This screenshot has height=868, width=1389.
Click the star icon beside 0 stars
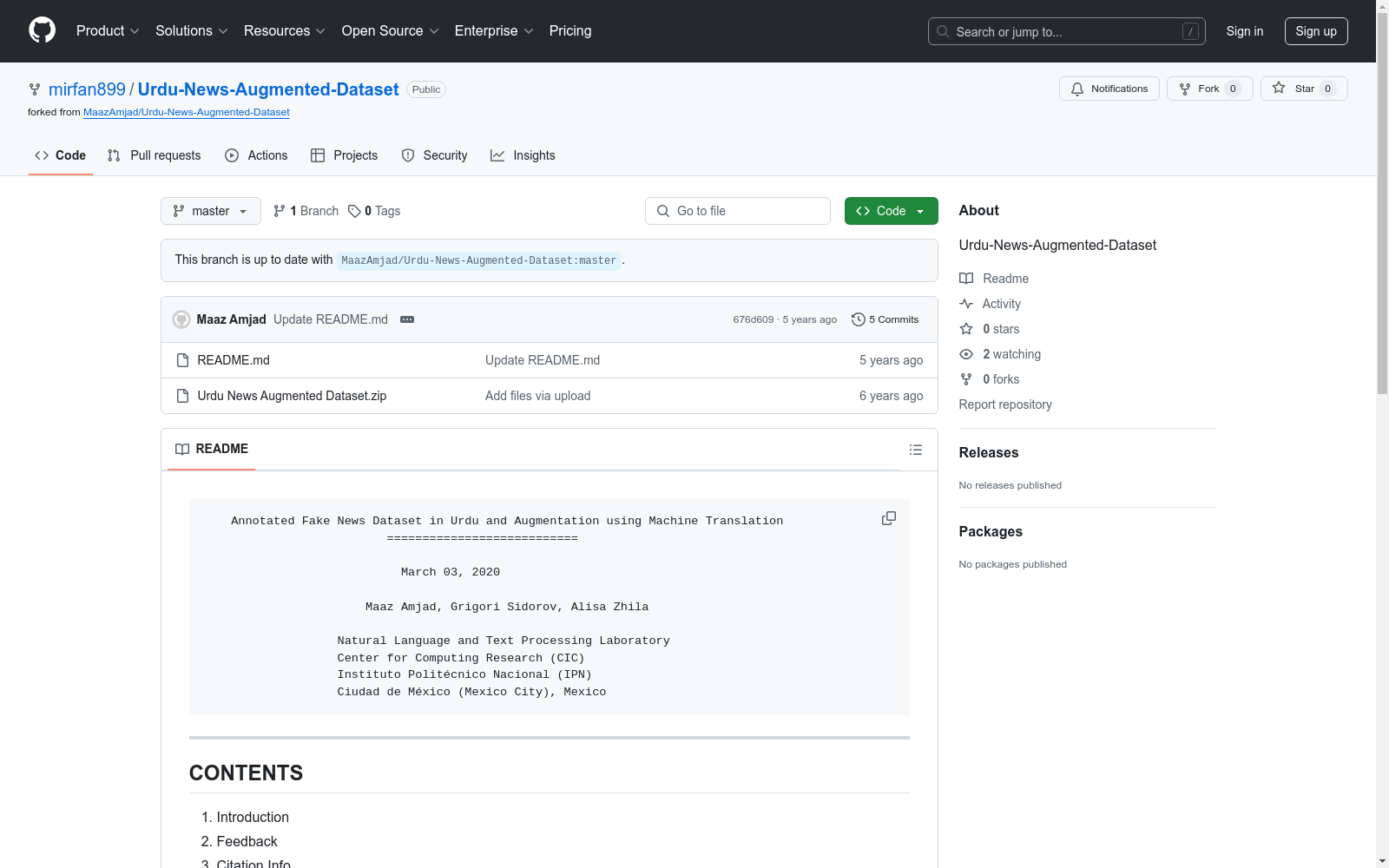tap(966, 329)
